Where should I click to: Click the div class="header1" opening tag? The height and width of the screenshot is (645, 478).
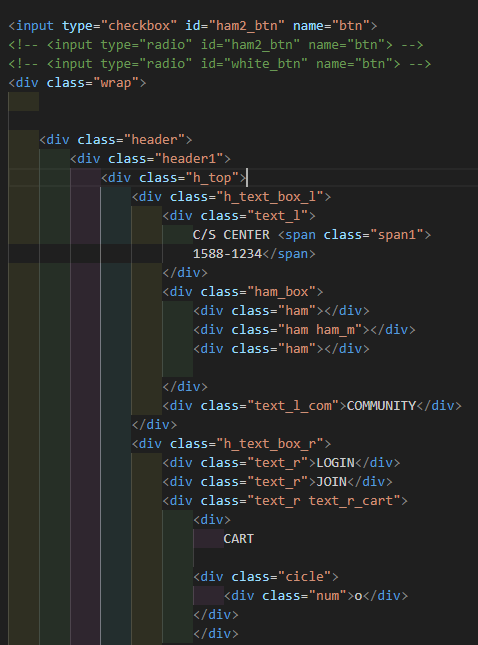(x=150, y=159)
